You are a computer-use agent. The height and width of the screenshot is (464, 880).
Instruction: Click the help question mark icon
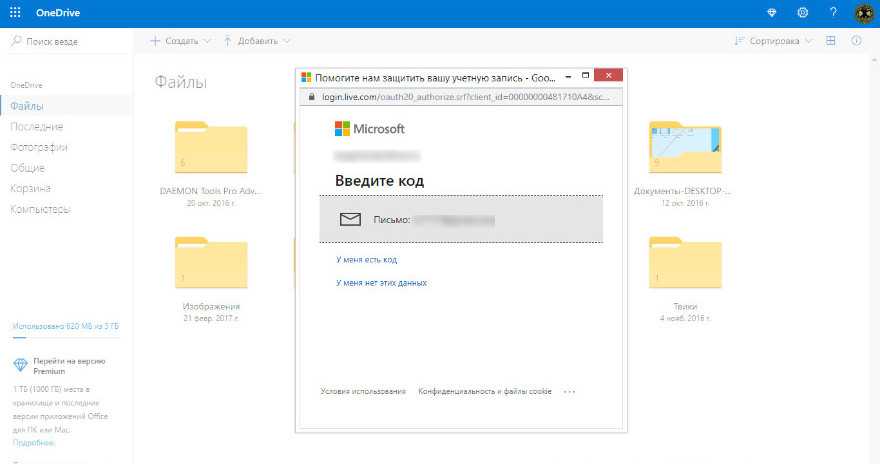tap(833, 13)
